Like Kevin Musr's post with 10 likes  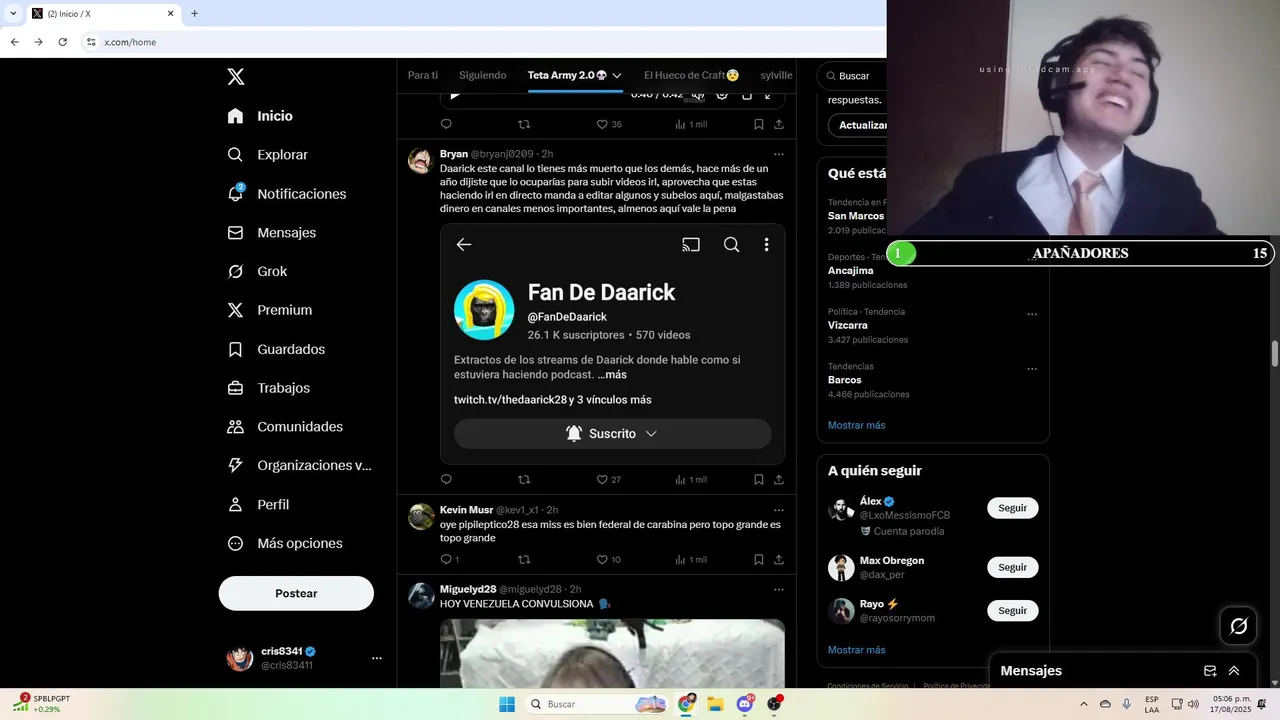pos(602,560)
